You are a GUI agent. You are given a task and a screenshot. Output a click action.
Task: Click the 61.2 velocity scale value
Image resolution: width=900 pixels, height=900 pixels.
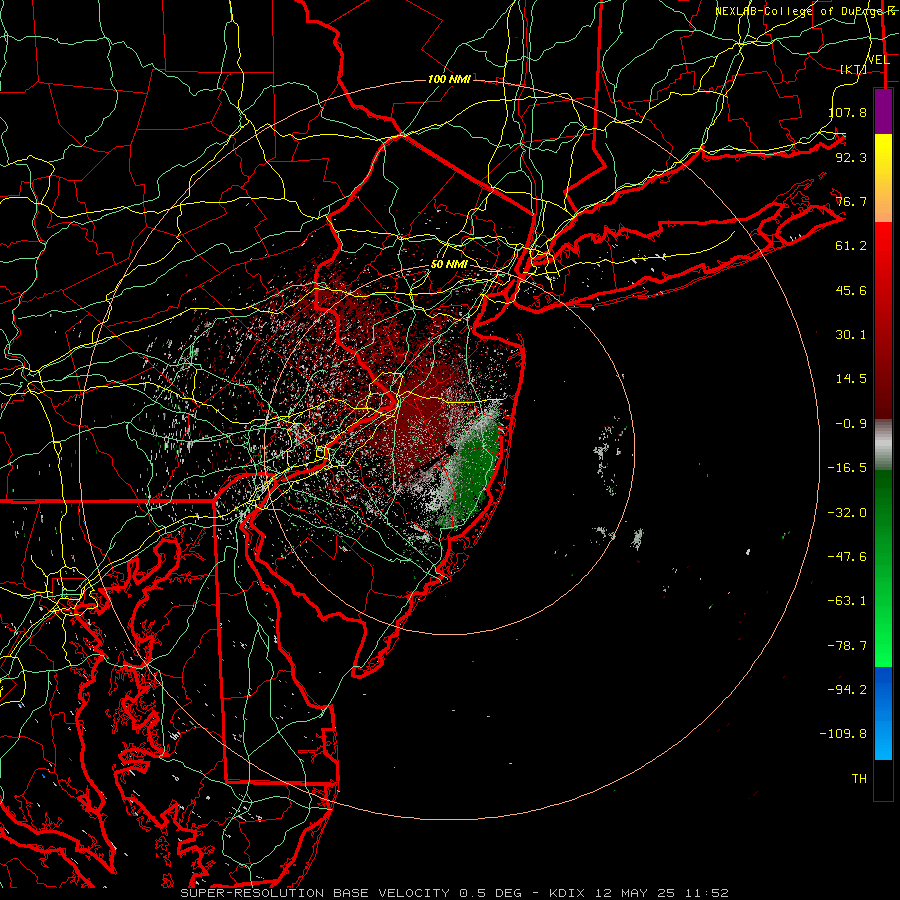[x=851, y=246]
